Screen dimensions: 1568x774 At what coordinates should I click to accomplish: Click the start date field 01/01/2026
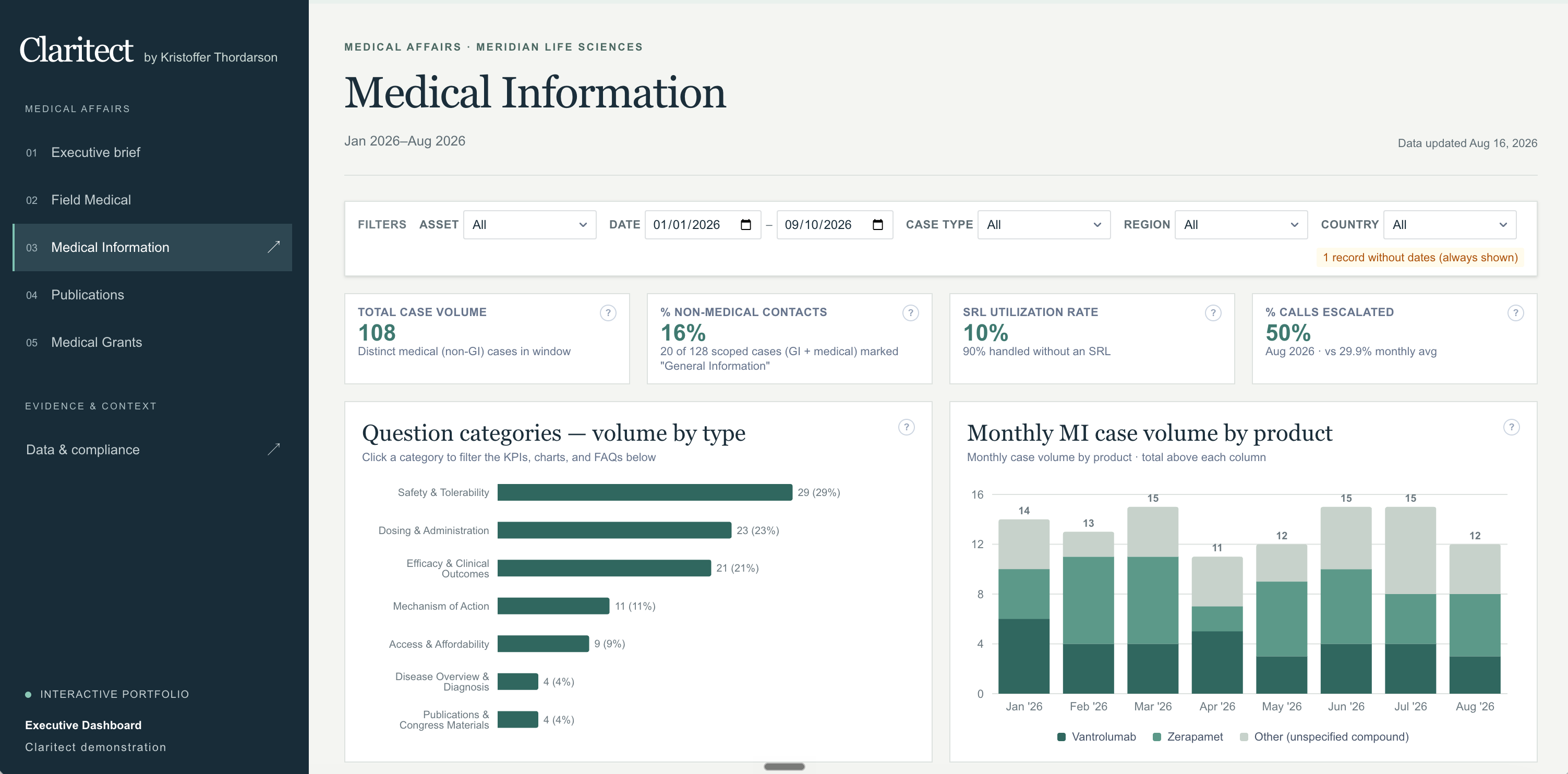click(703, 224)
